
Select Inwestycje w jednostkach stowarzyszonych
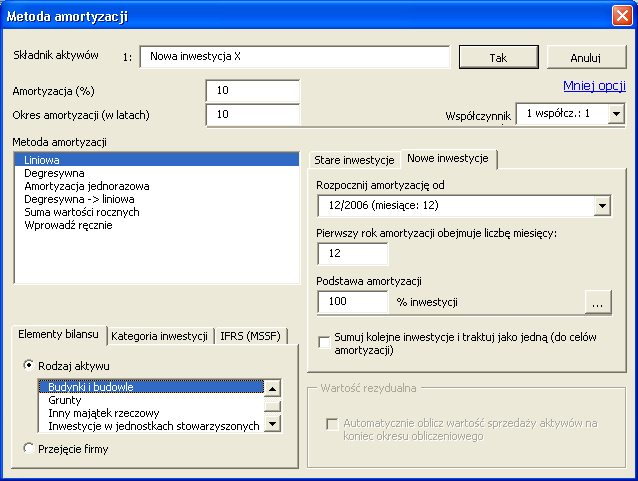(151, 426)
